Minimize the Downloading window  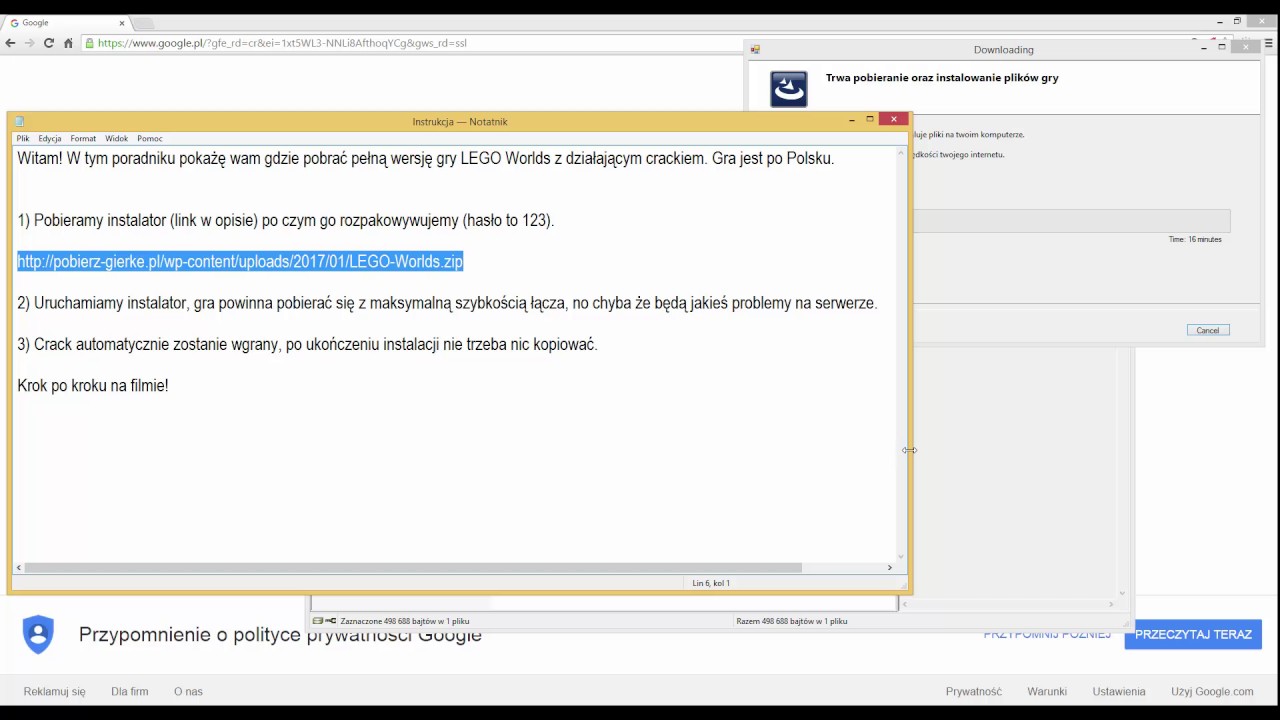click(1203, 47)
